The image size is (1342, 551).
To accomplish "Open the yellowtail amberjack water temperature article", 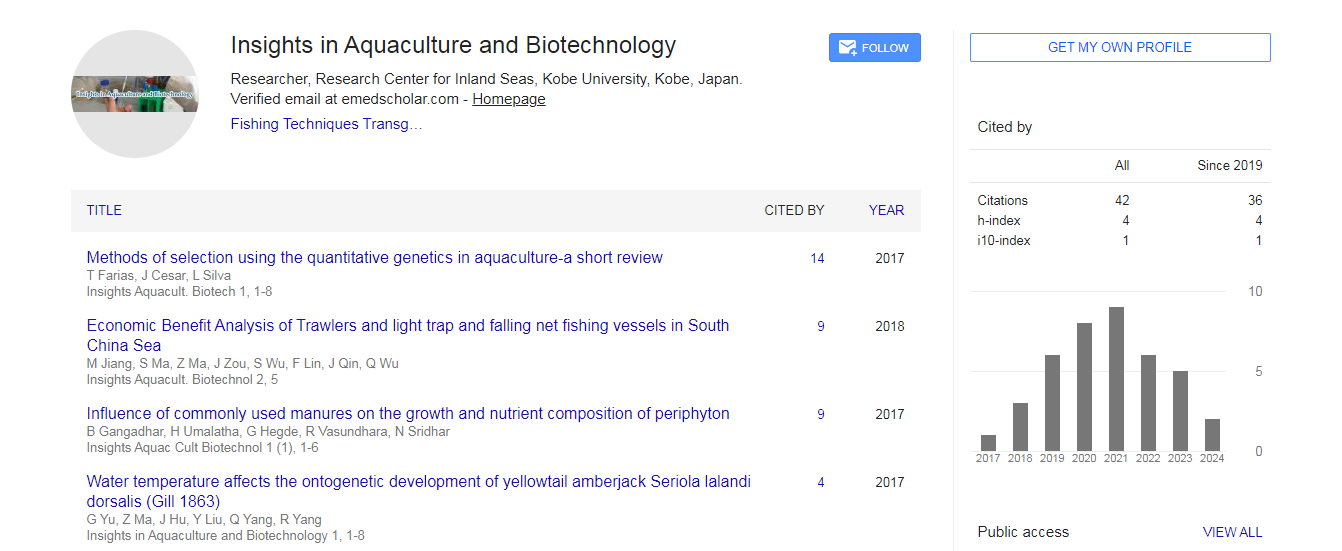I will [x=418, y=482].
